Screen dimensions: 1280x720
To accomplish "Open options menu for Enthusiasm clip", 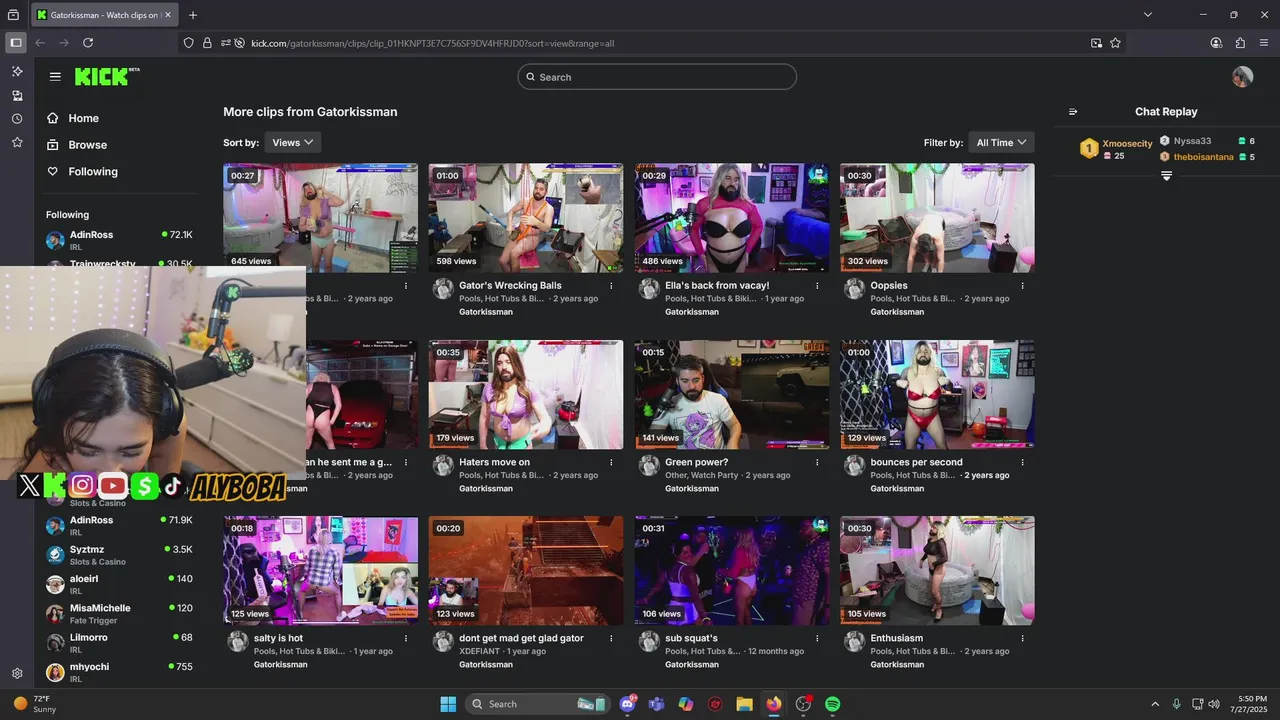I will point(1022,638).
